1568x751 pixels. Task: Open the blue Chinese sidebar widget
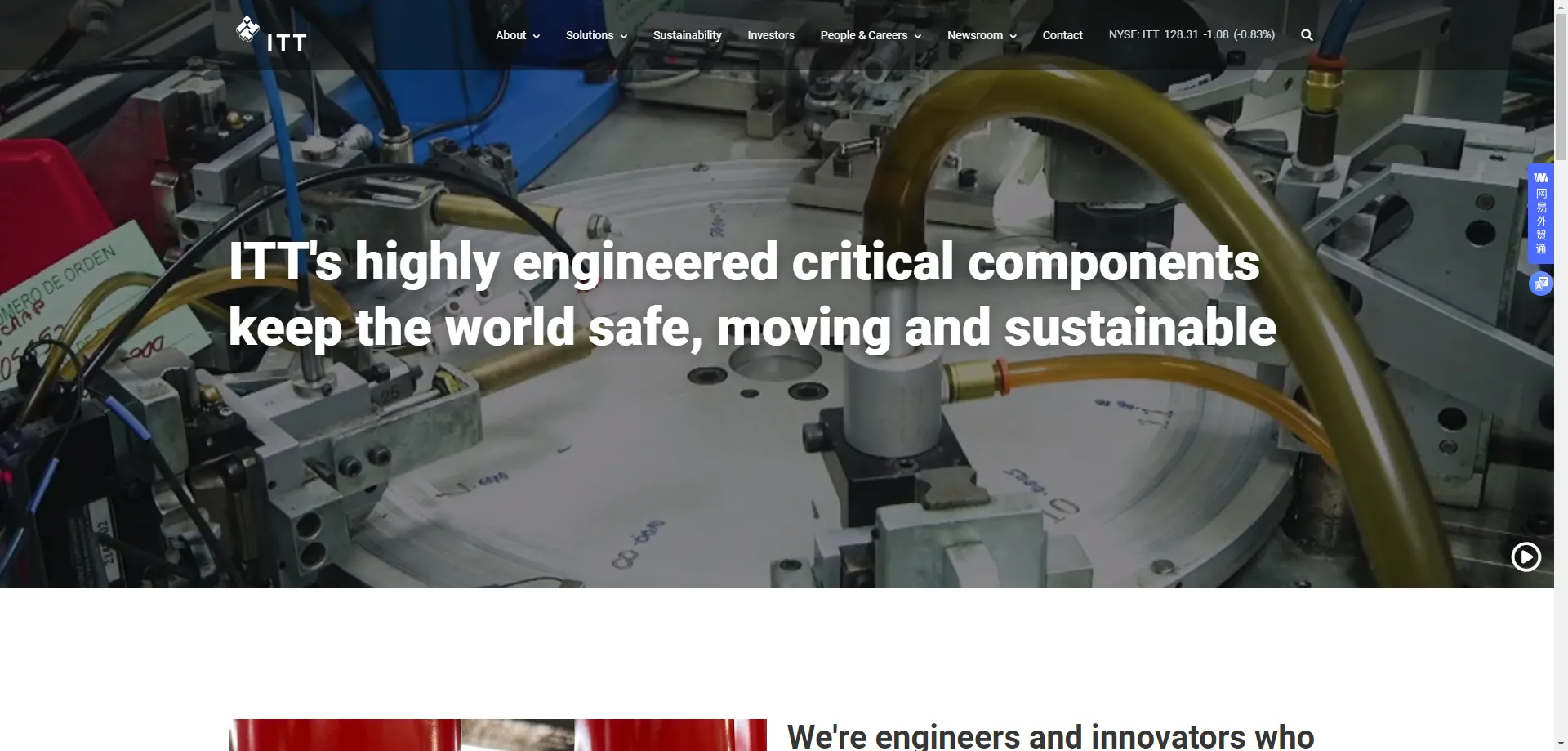(x=1540, y=214)
